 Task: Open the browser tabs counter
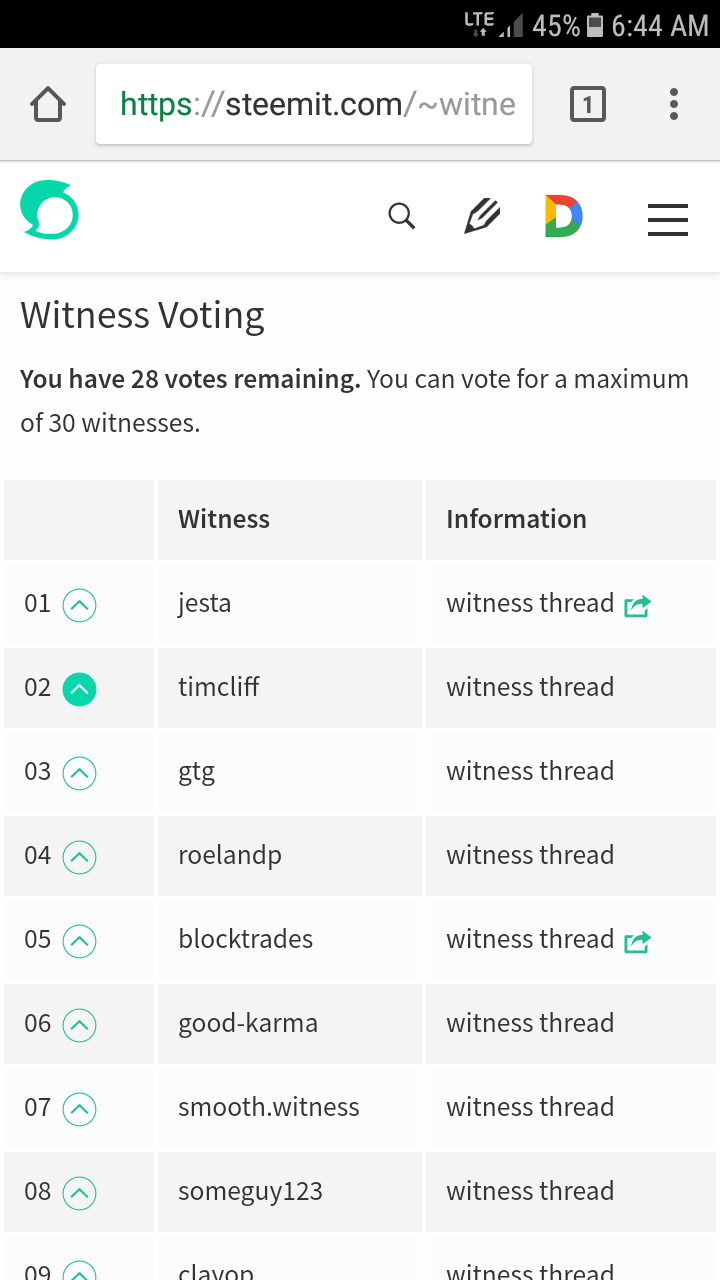point(588,104)
